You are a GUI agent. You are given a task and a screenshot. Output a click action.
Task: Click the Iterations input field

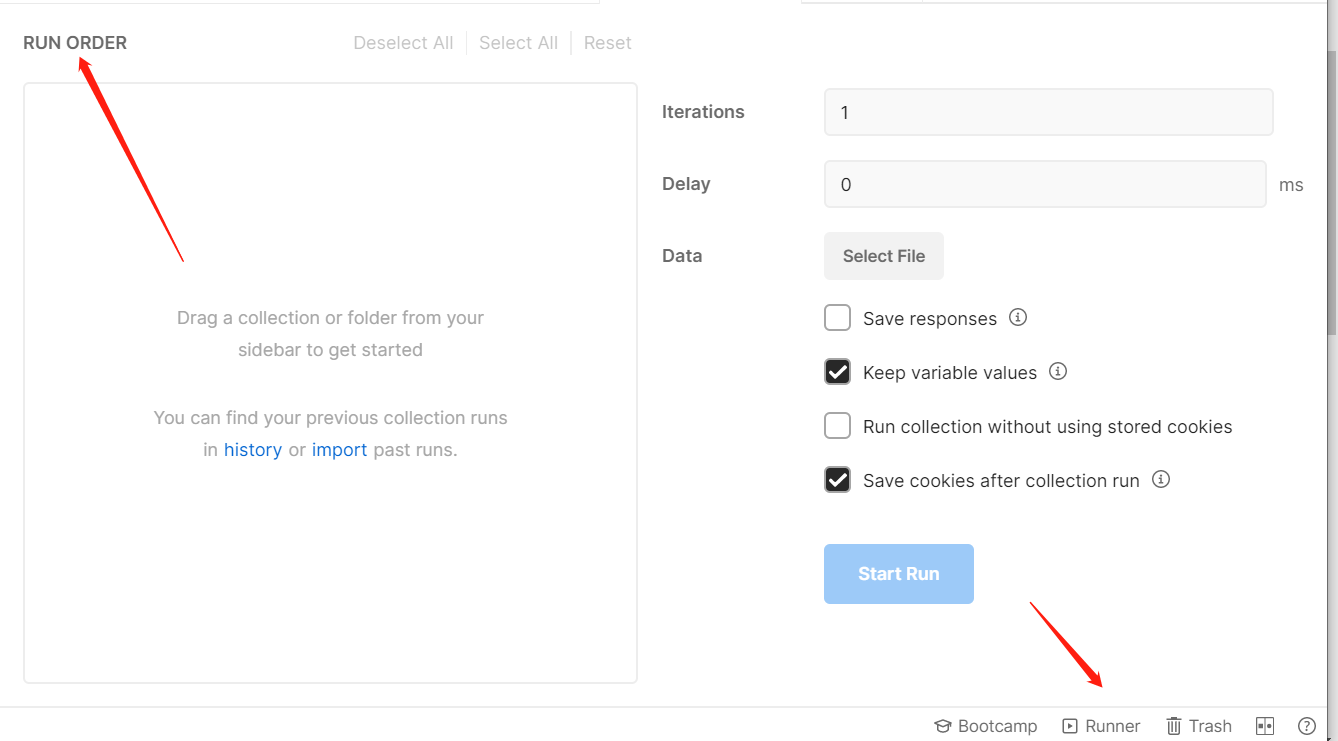(x=1047, y=112)
